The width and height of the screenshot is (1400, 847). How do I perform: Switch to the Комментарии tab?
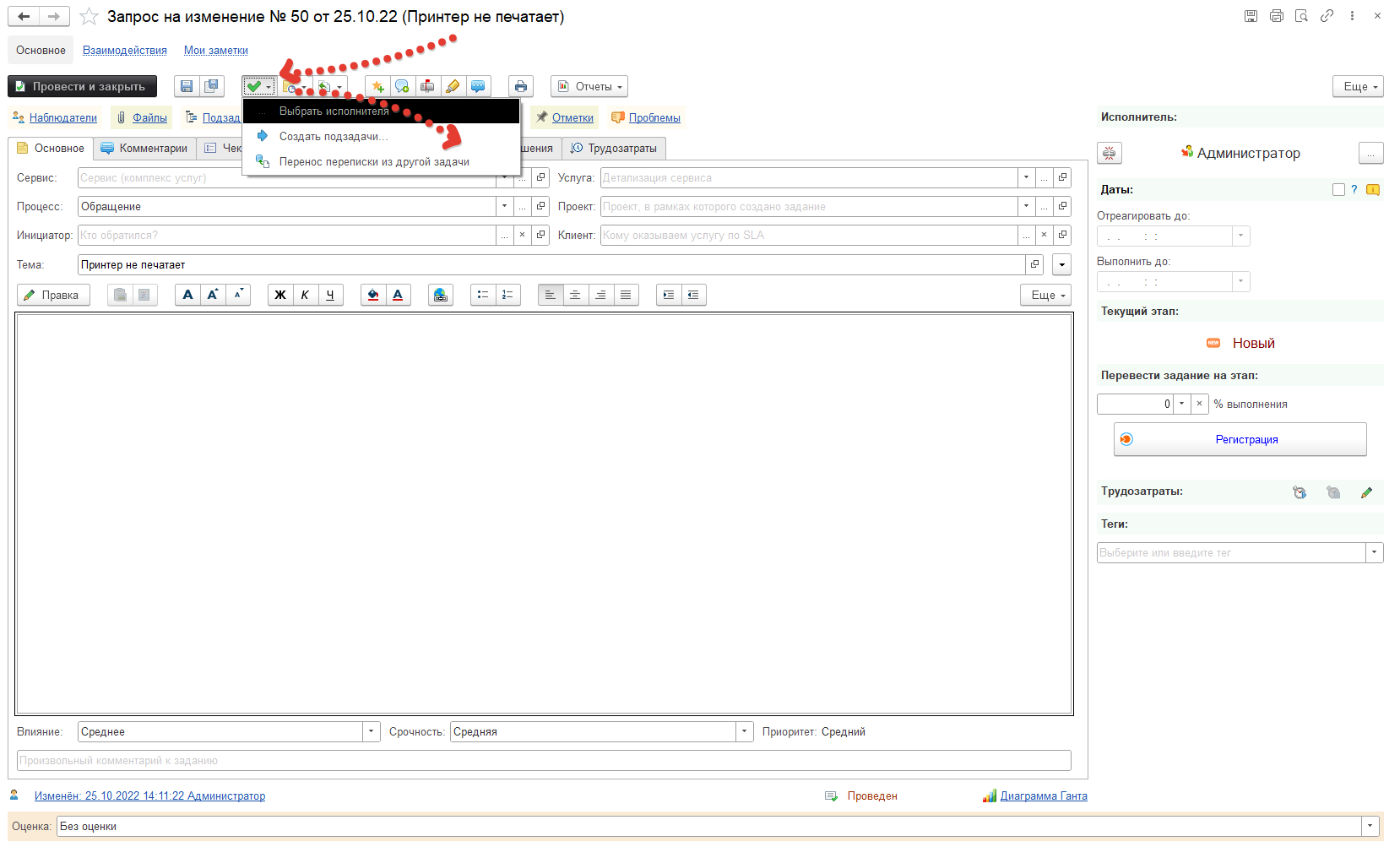click(145, 149)
